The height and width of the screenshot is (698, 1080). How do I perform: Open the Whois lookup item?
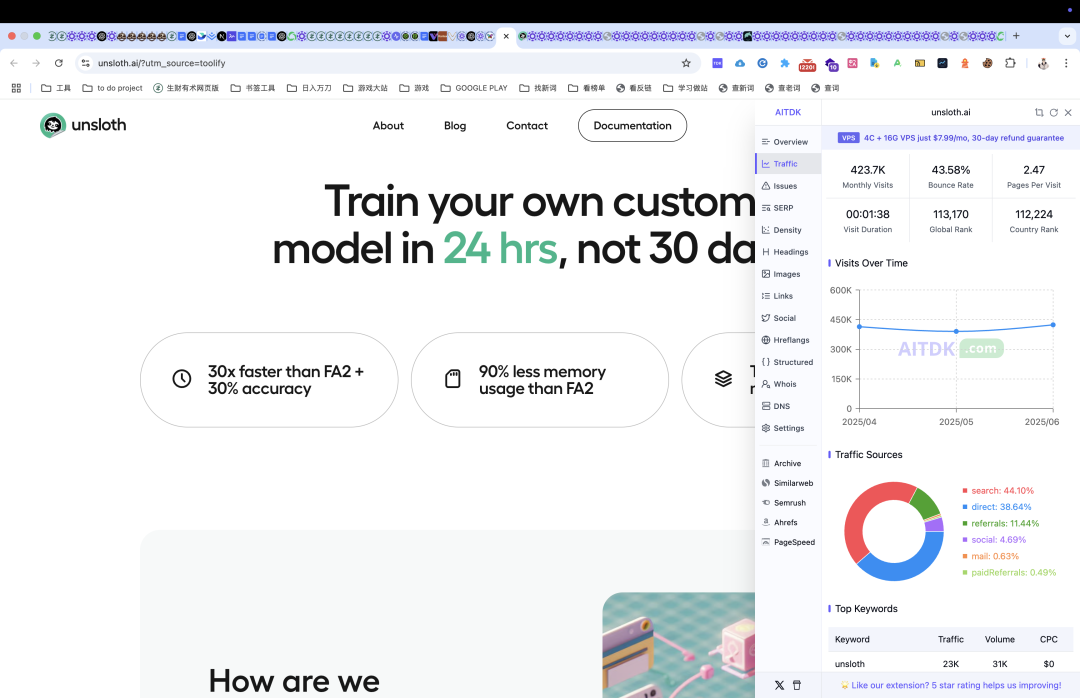pos(787,384)
